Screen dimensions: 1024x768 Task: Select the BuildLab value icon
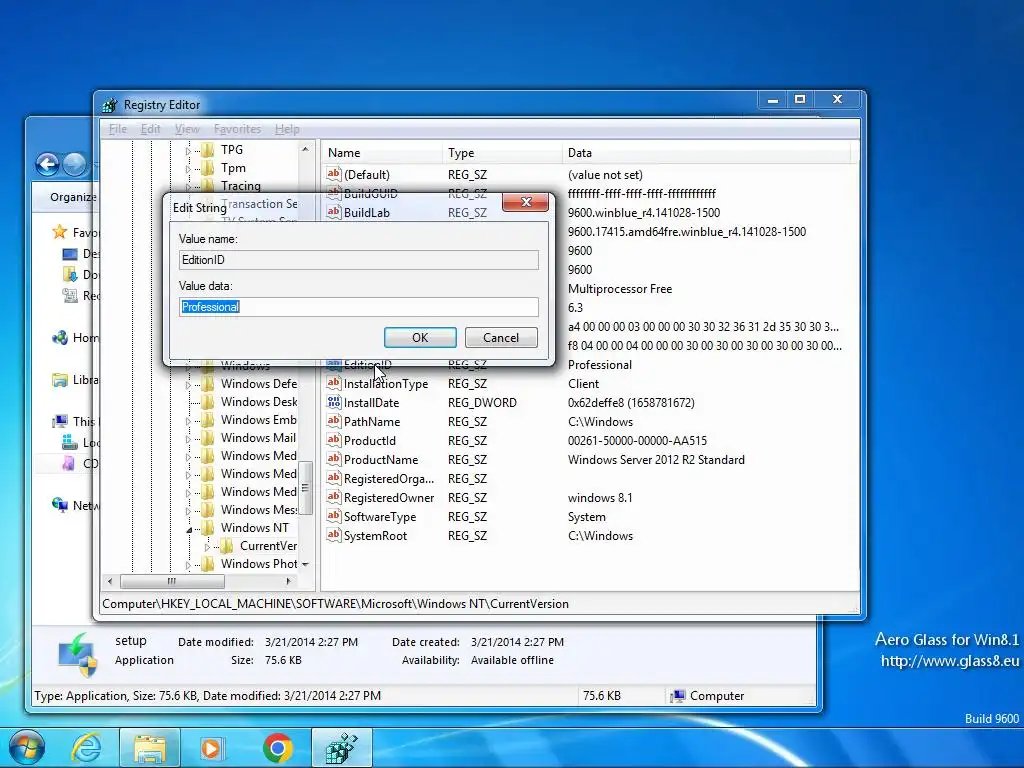click(334, 212)
